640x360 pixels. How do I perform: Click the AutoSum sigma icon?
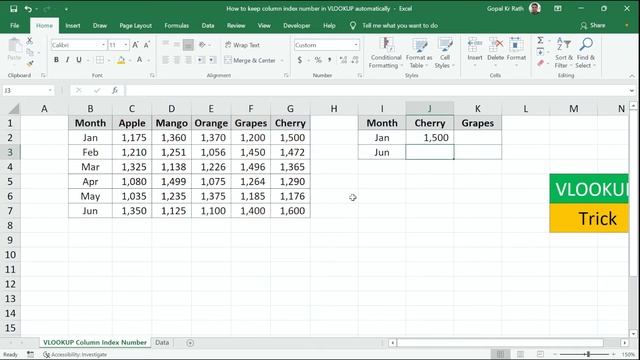pos(540,40)
